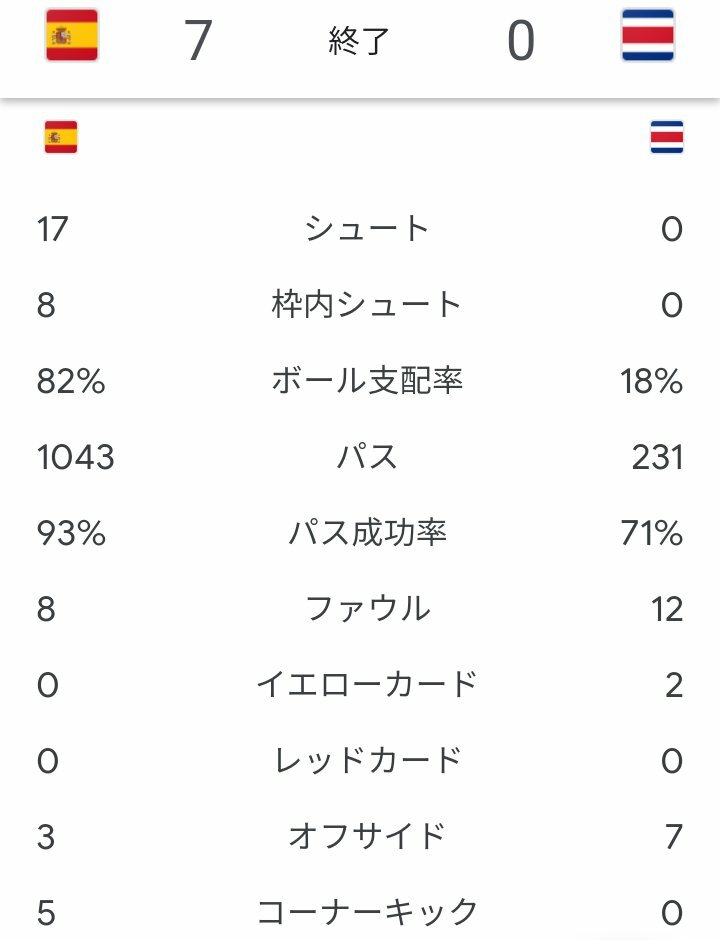Image resolution: width=720 pixels, height=940 pixels.
Task: Tap the large Costa Rica flag in header
Action: coord(647,35)
